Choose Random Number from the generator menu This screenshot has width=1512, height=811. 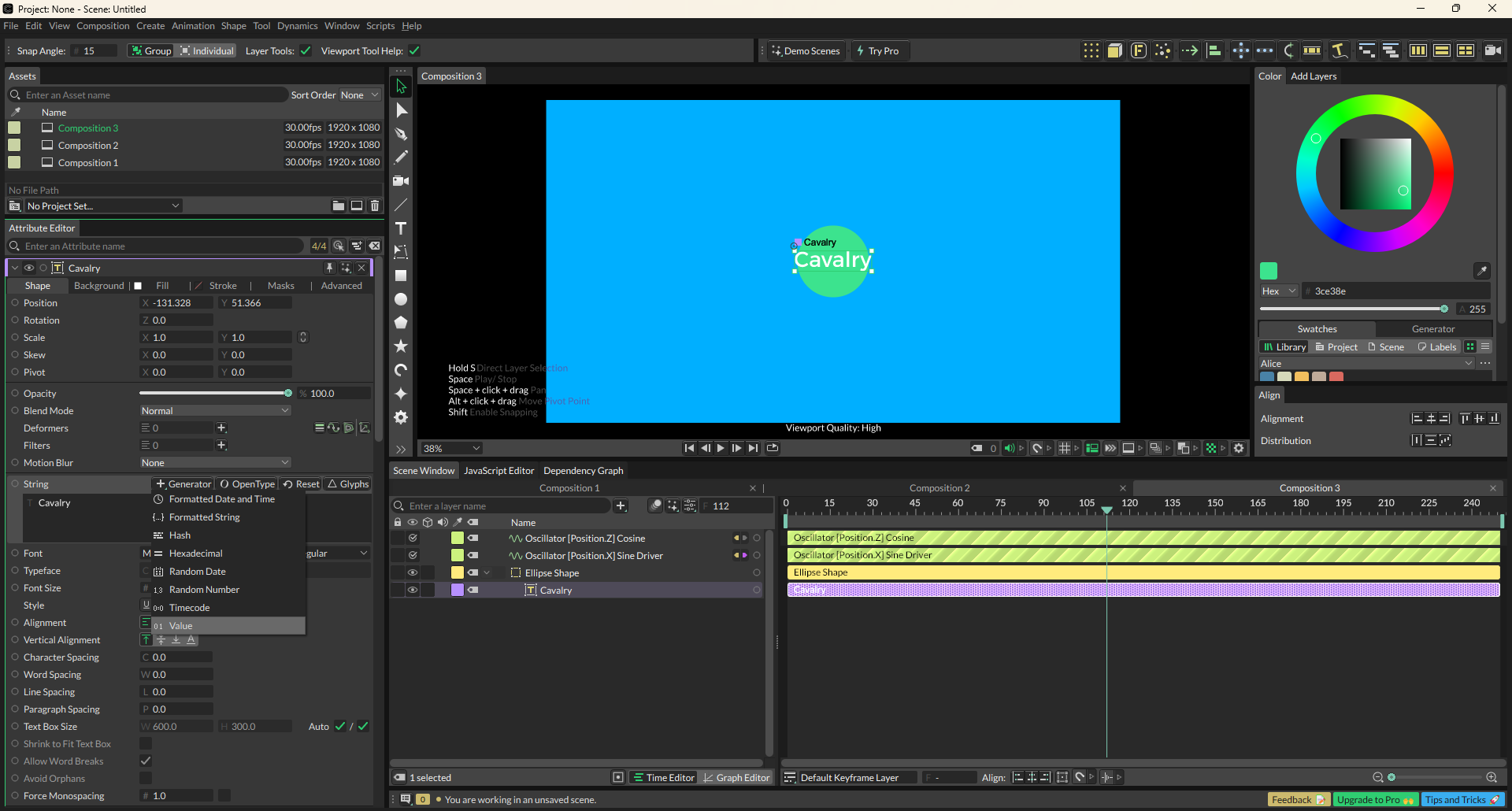click(204, 590)
